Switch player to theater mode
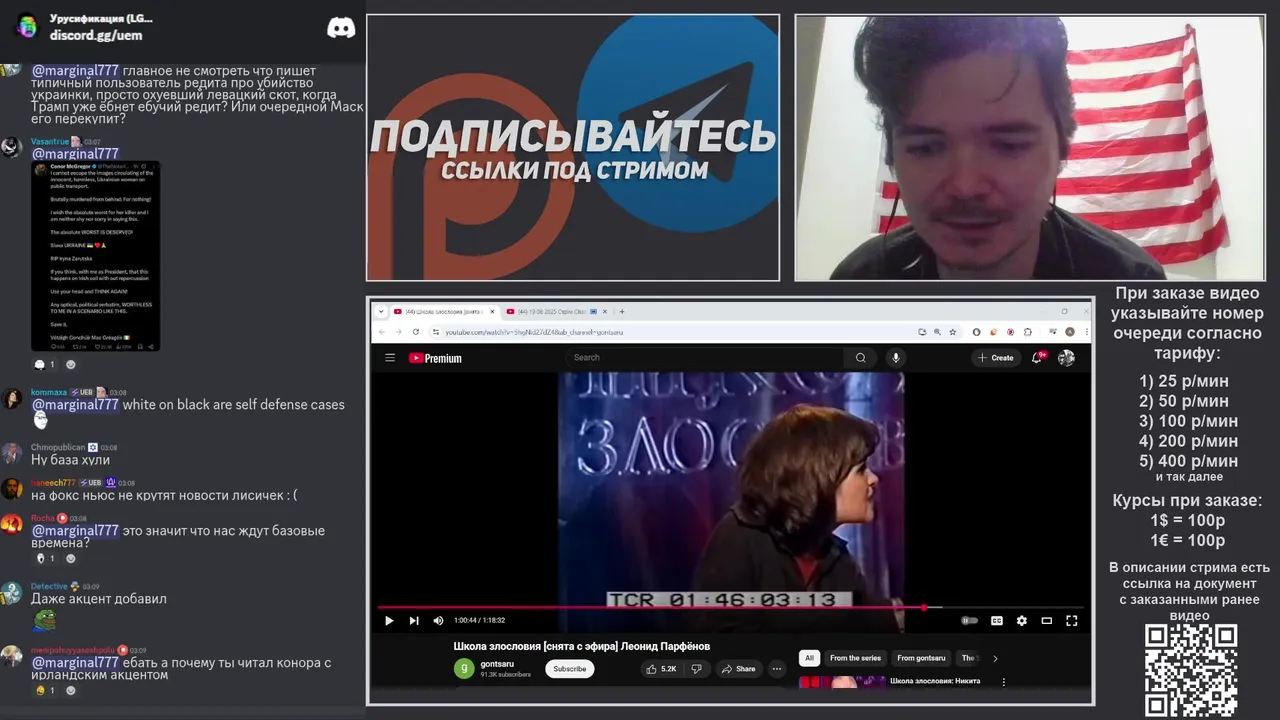Viewport: 1280px width, 720px height. [x=1046, y=621]
